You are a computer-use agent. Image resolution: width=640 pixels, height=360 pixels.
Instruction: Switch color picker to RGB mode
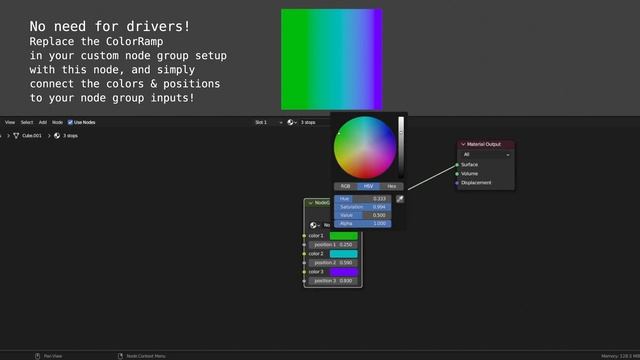345,186
